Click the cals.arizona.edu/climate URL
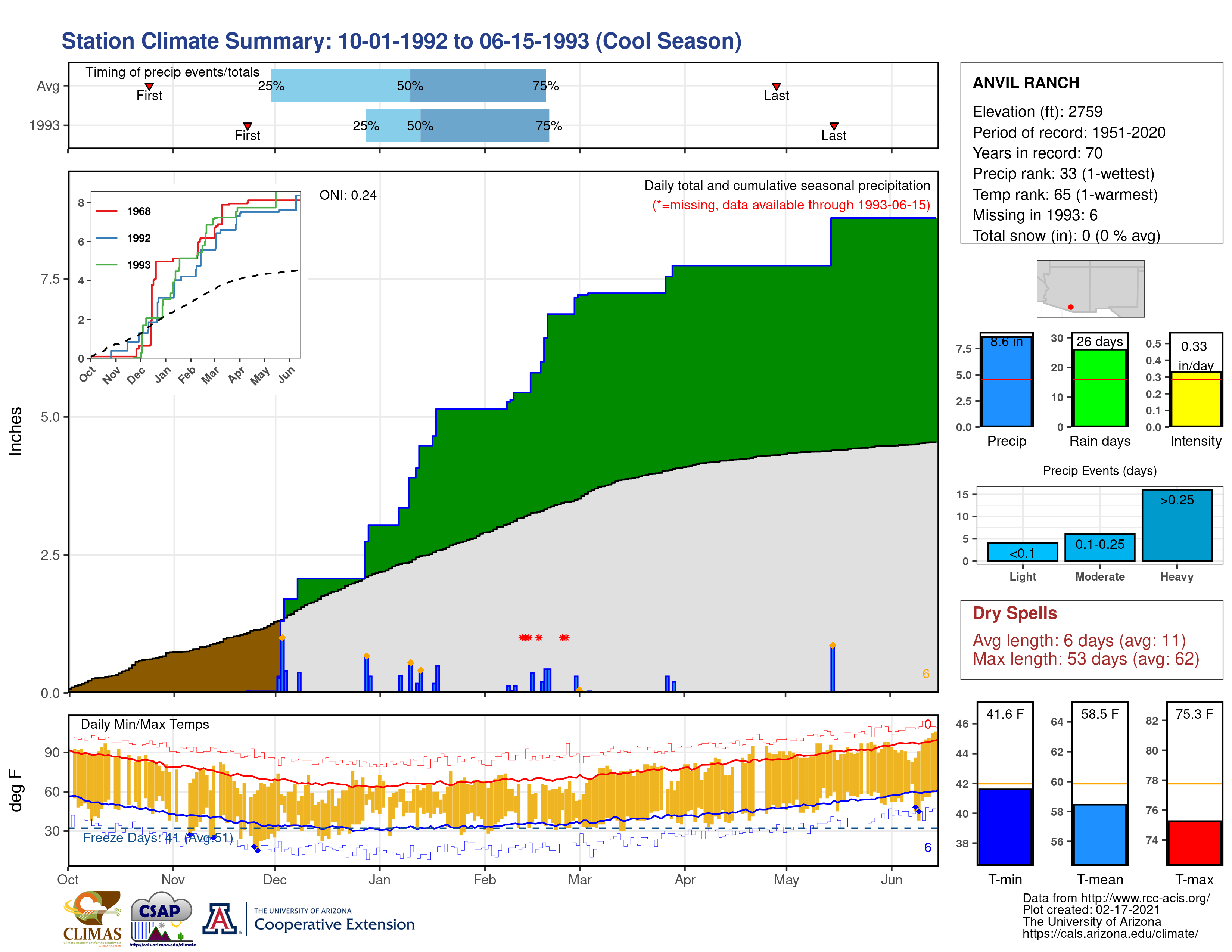Viewport: 1232px width, 952px height. click(1110, 933)
